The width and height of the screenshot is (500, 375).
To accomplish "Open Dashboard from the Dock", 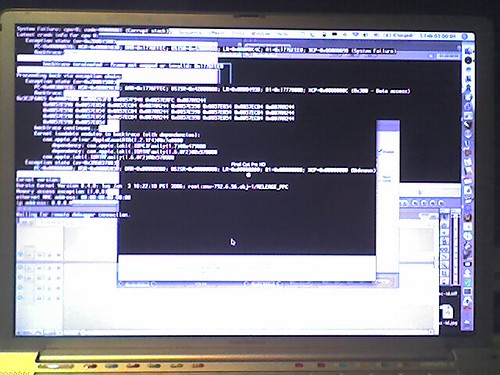I will pos(468,60).
